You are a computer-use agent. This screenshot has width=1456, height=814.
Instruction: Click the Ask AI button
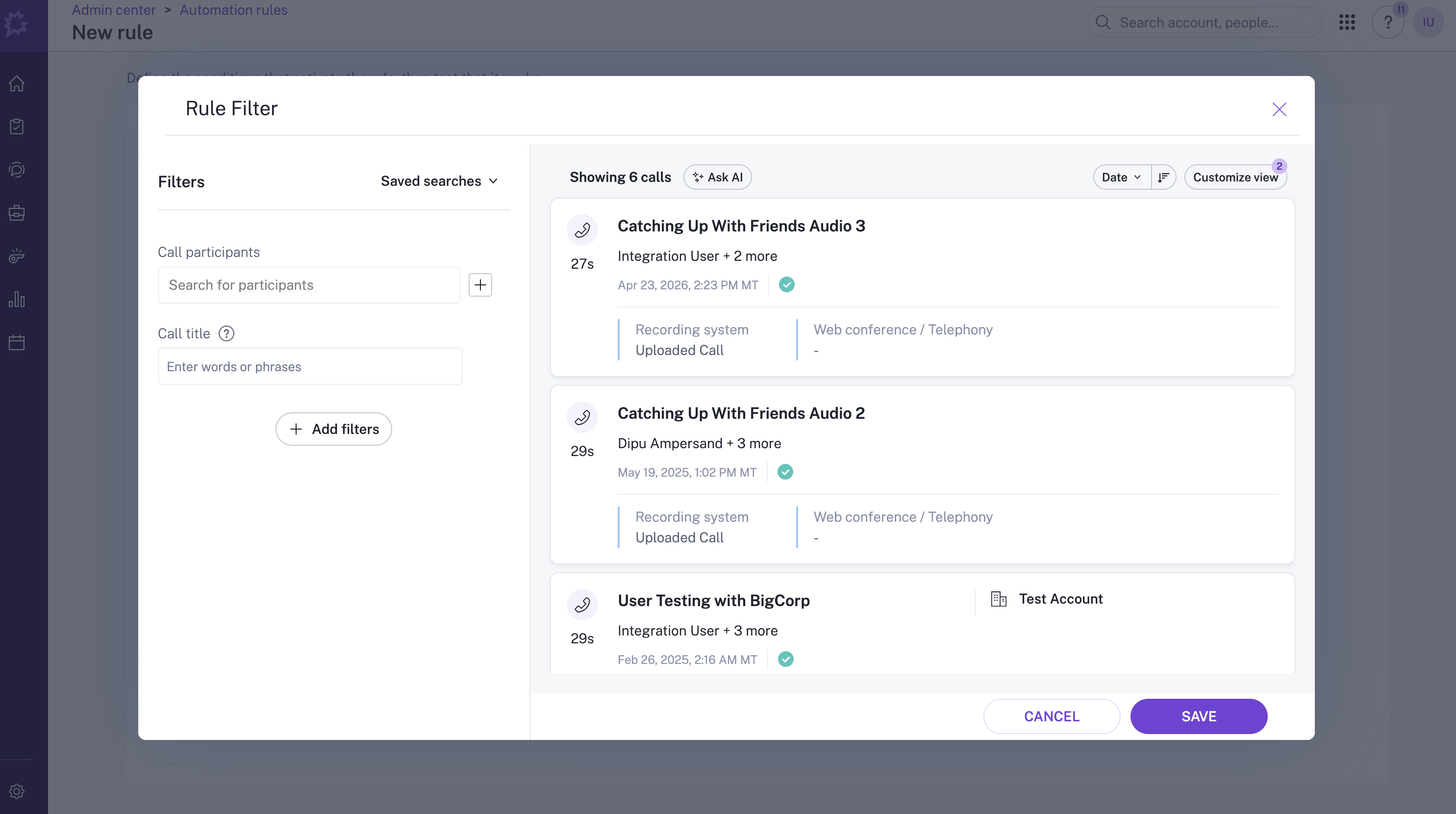(x=717, y=177)
